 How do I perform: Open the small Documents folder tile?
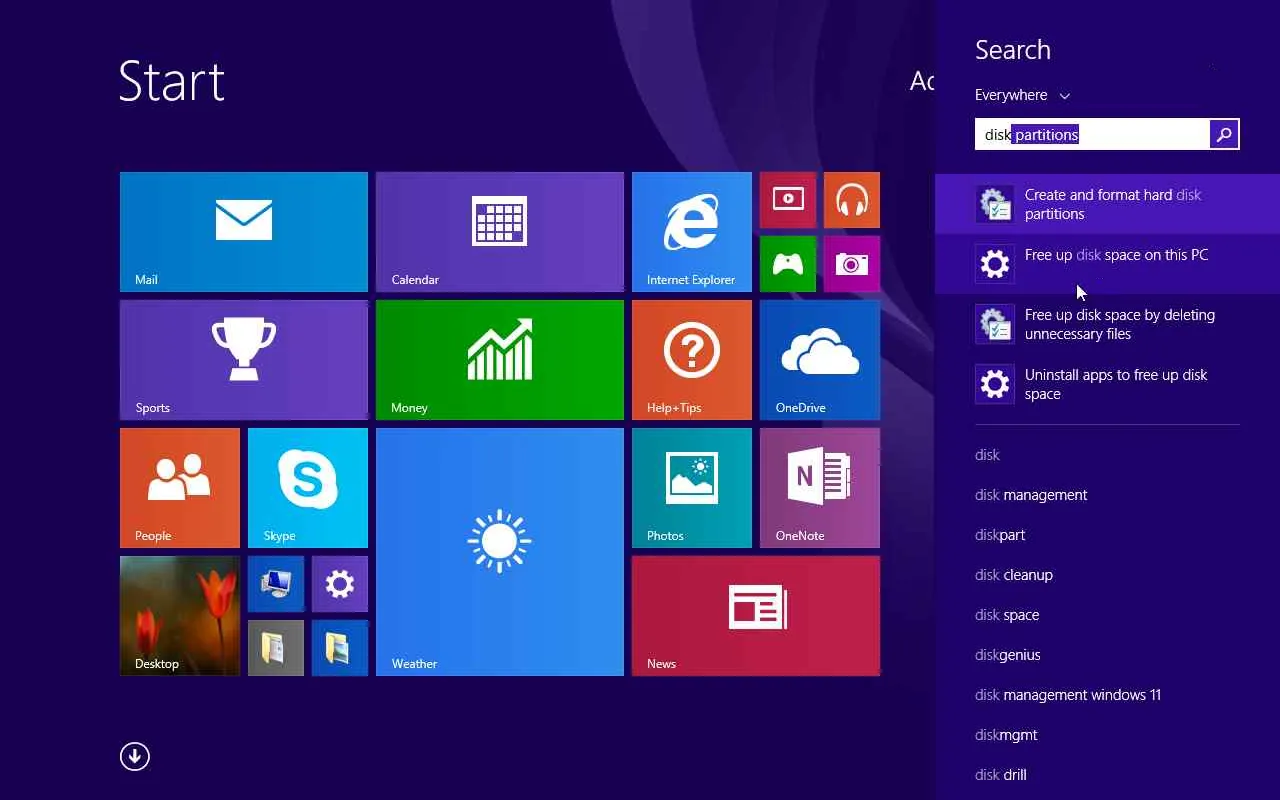point(276,648)
